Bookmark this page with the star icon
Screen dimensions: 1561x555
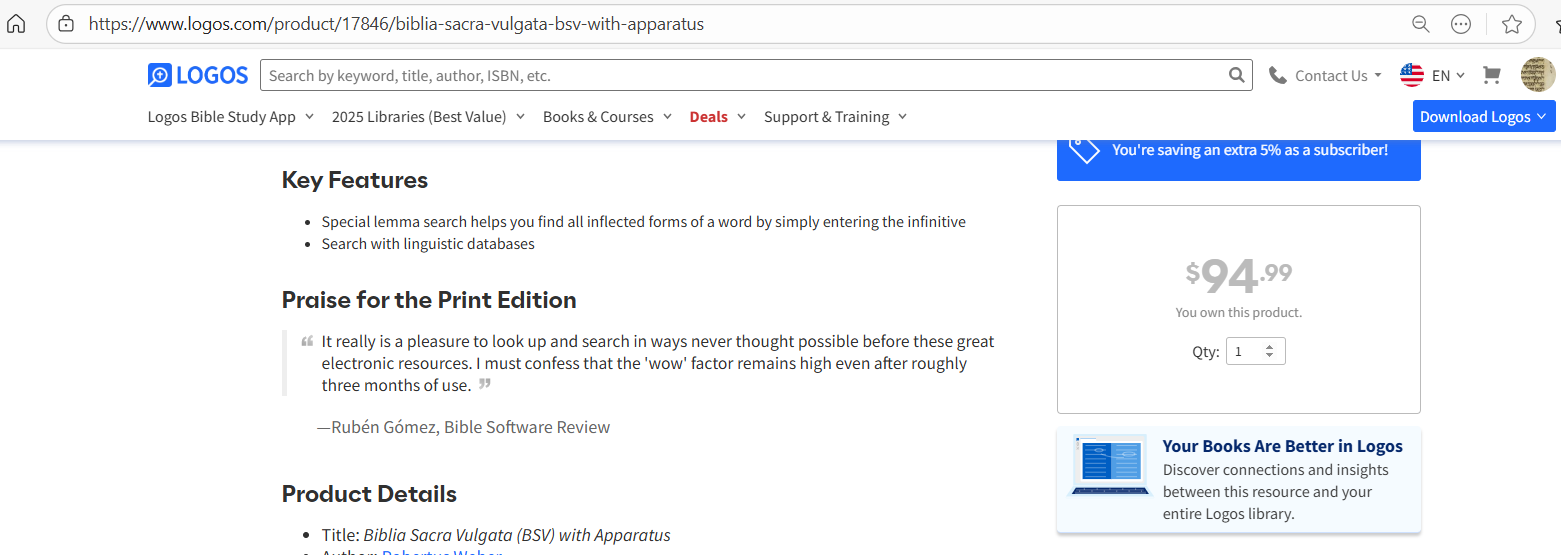coord(1512,24)
